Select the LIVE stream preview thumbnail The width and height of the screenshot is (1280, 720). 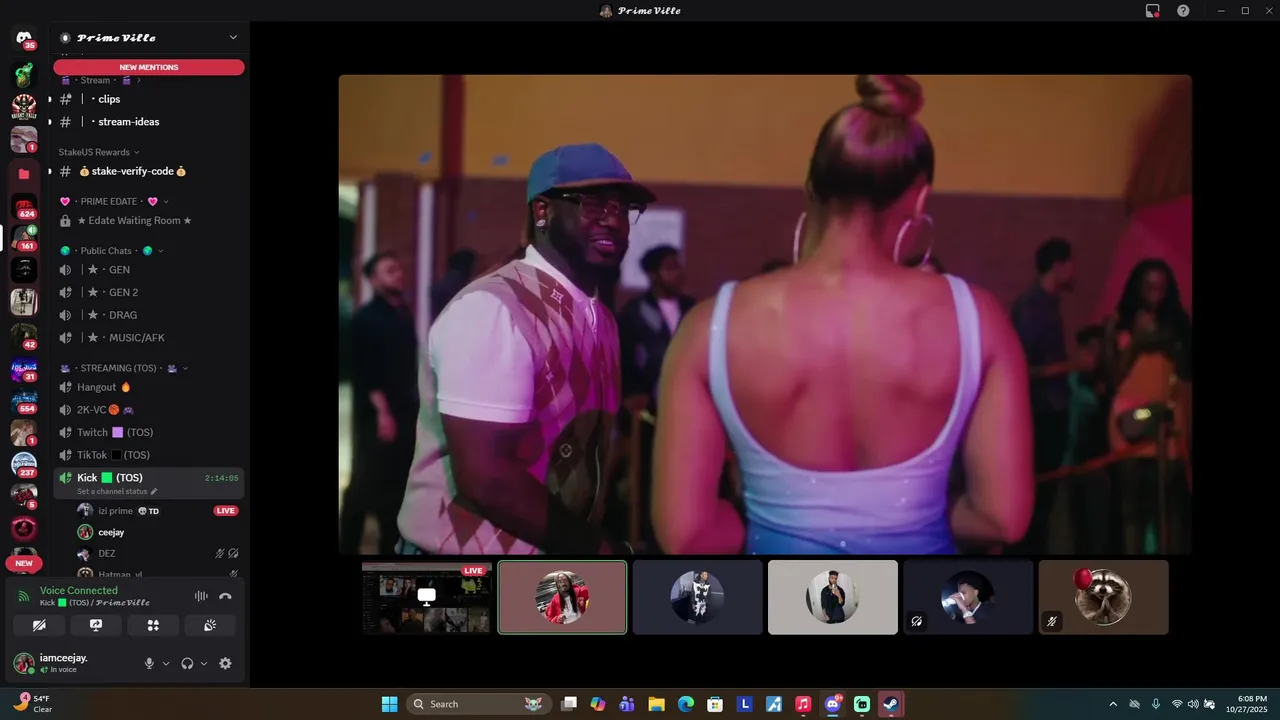(427, 597)
